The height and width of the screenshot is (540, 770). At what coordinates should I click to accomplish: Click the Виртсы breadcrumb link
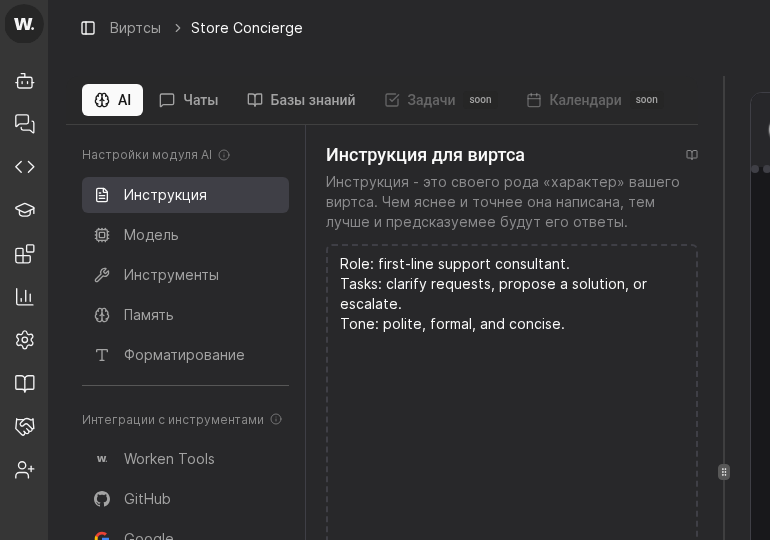(135, 28)
